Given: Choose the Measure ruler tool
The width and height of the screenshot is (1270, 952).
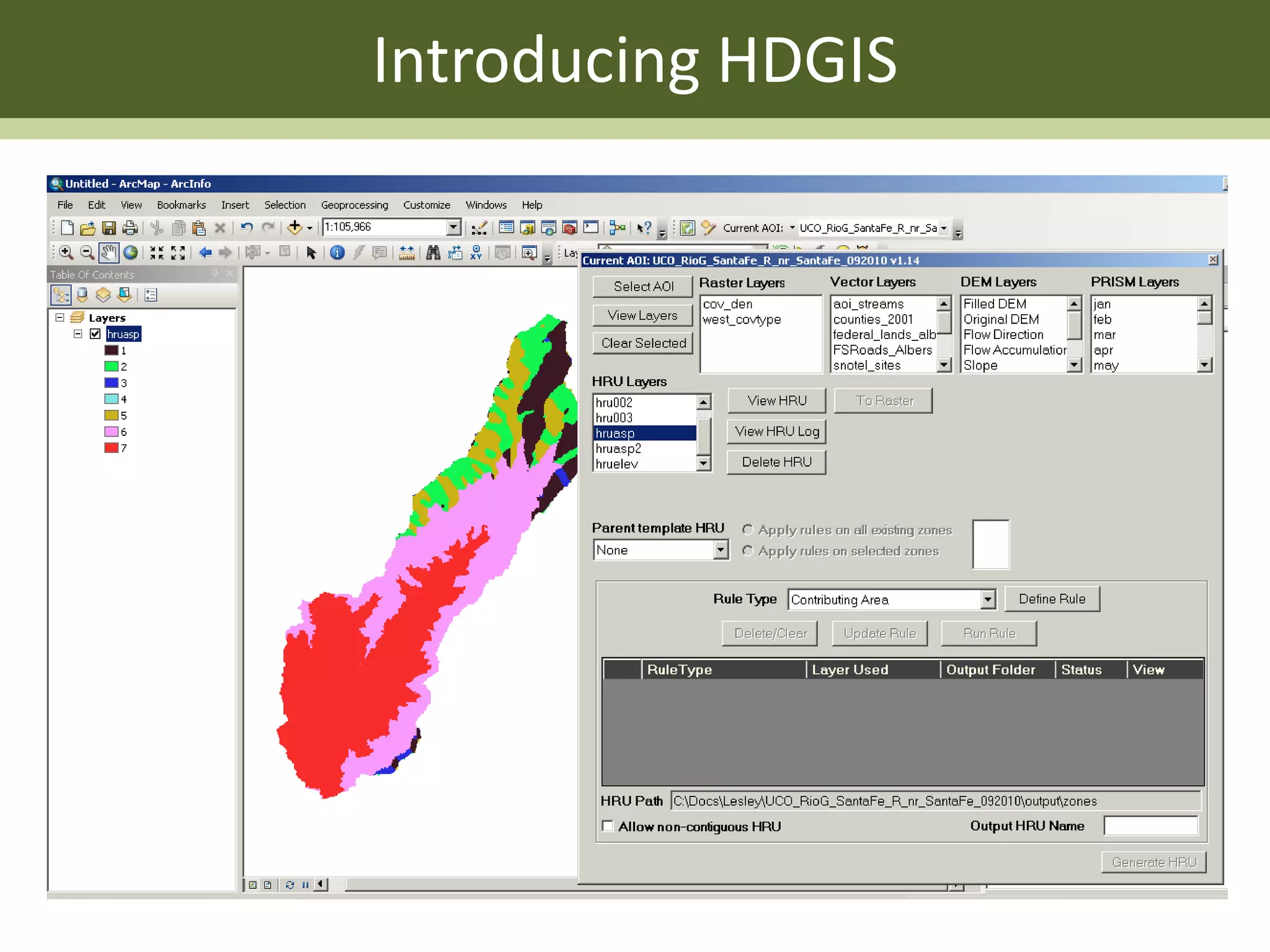Looking at the screenshot, I should [407, 253].
